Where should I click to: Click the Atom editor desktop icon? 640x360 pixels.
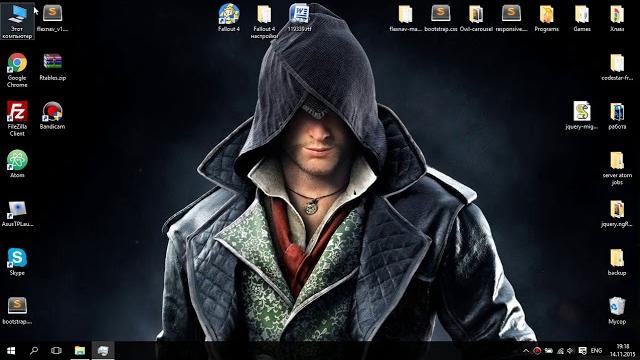coord(17,164)
